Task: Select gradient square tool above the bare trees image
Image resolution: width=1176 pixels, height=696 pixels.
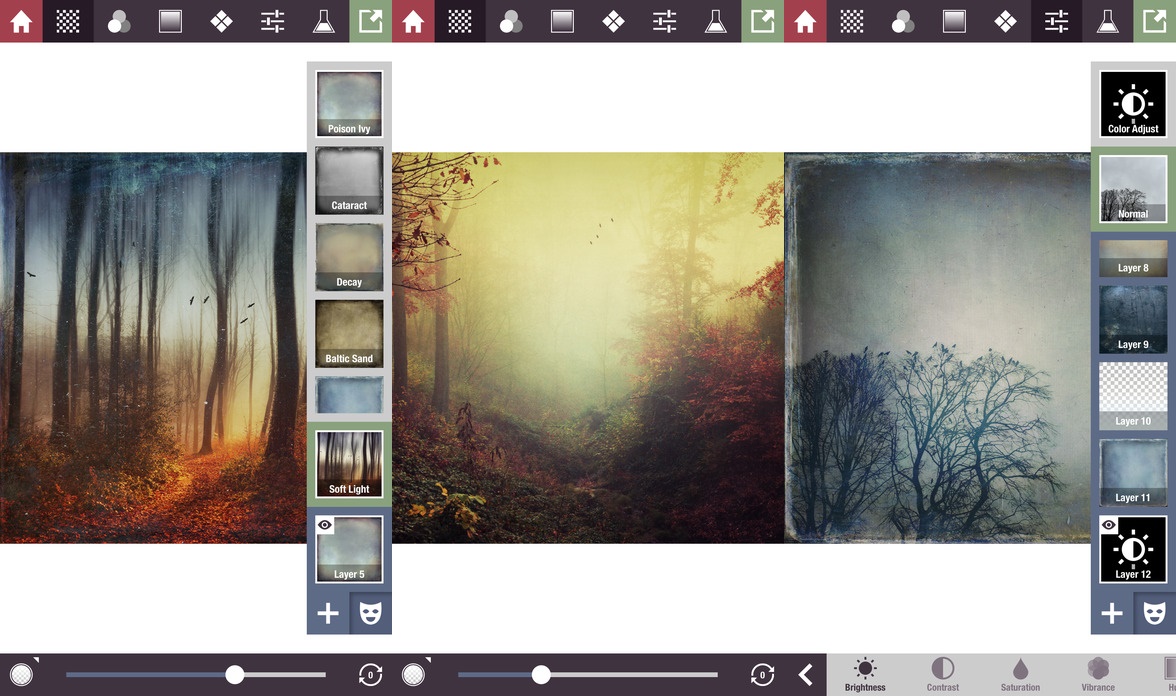Action: pos(954,21)
